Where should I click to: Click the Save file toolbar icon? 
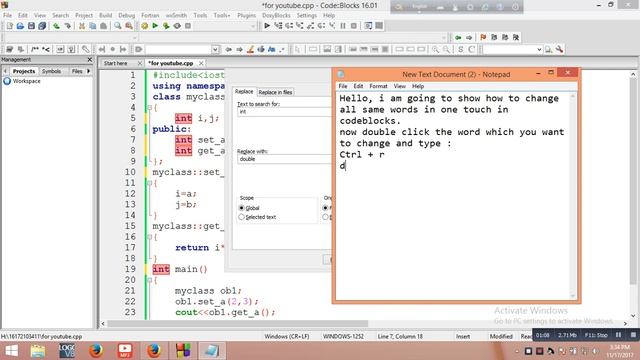click(x=31, y=26)
